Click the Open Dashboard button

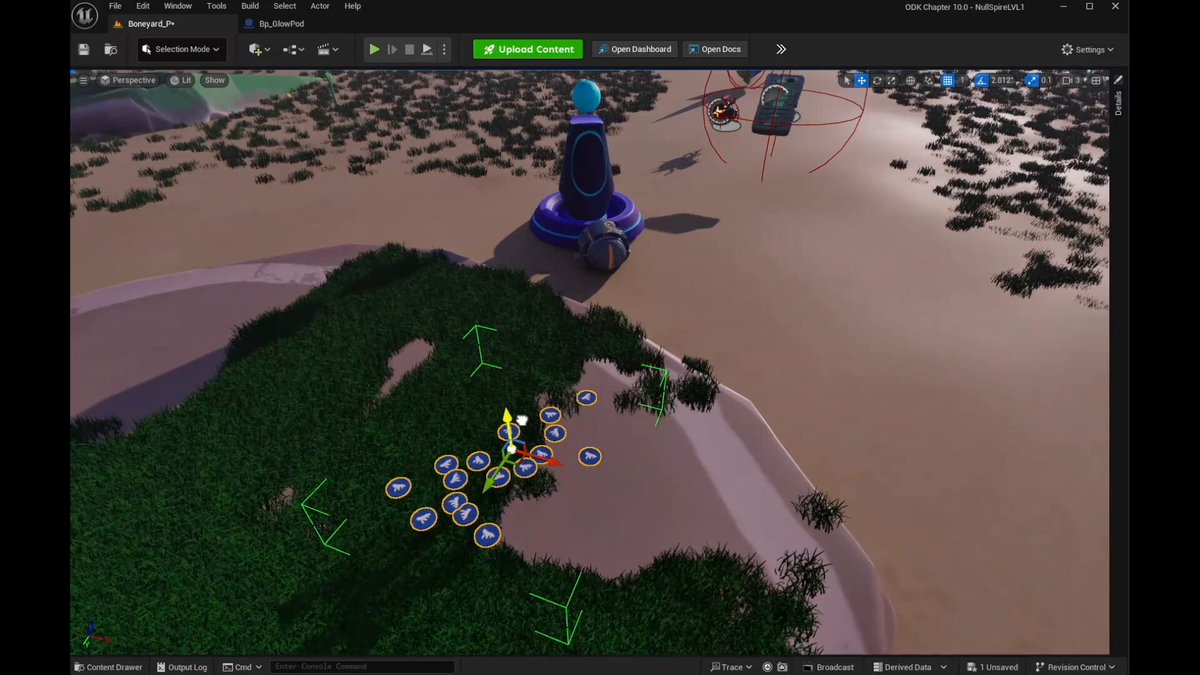coord(635,49)
